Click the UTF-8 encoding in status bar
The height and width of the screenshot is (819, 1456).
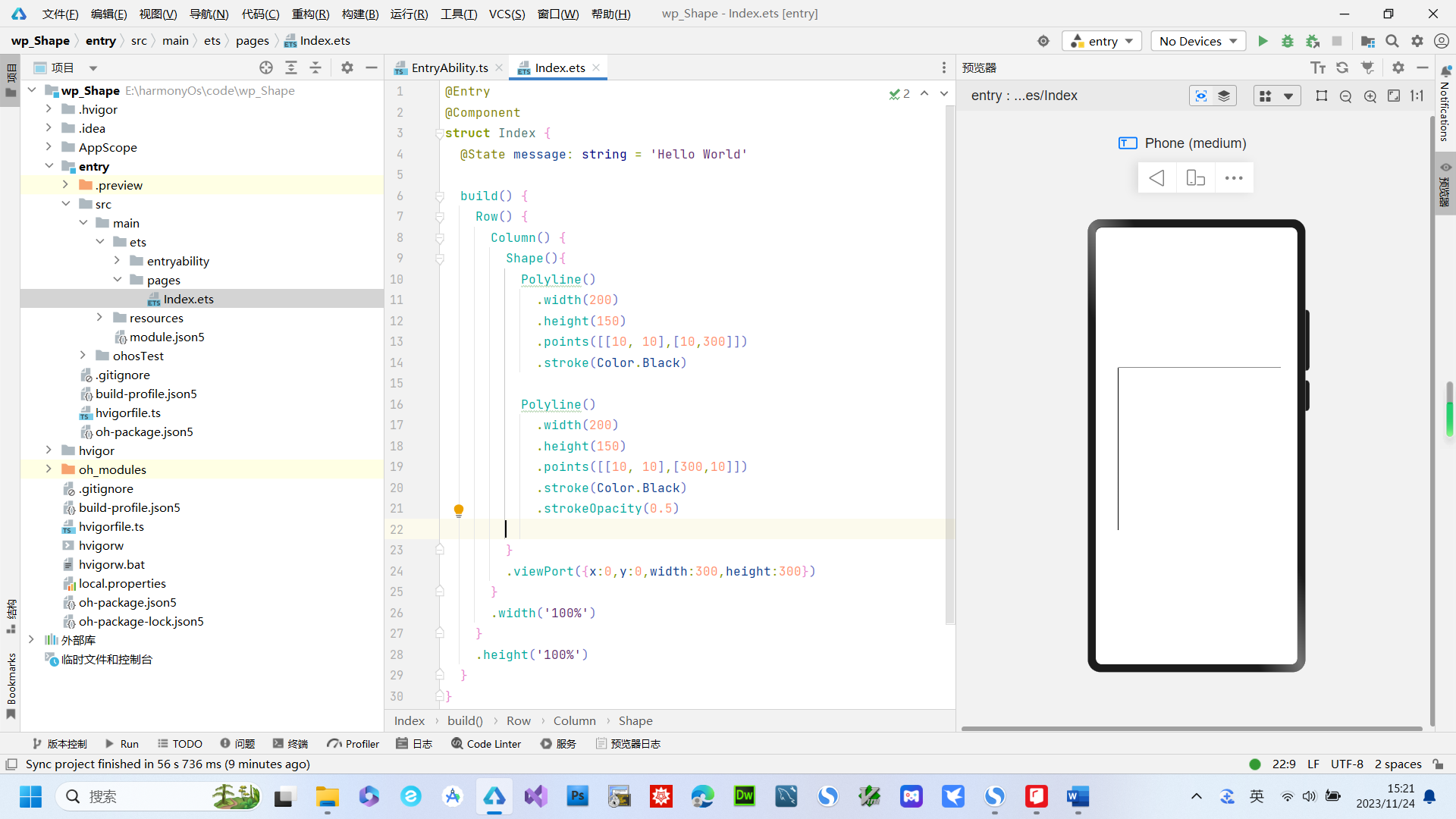[x=1347, y=764]
